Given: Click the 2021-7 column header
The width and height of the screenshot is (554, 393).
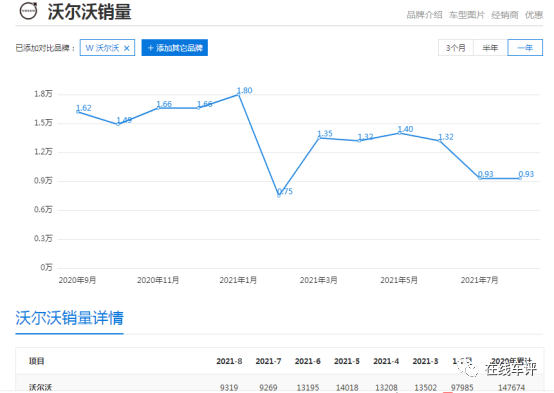Looking at the screenshot, I should (269, 361).
